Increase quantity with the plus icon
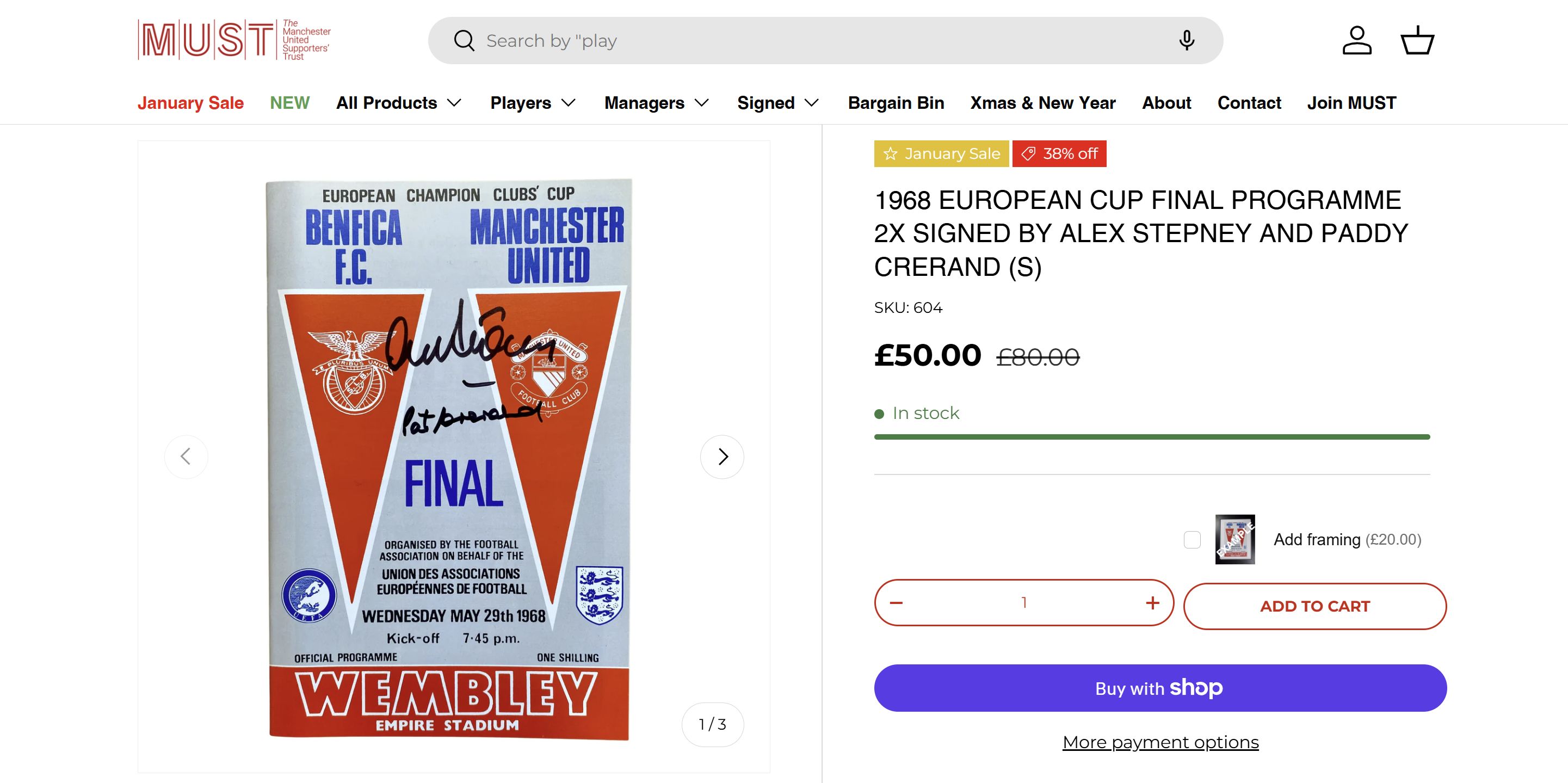 (1152, 603)
